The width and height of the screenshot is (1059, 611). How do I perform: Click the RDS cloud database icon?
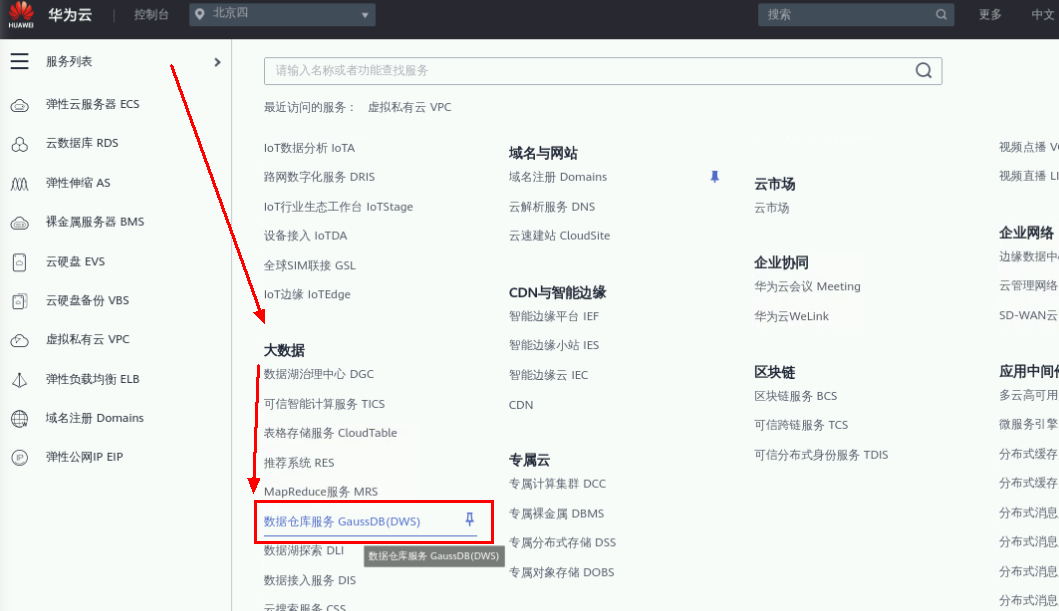tap(20, 144)
